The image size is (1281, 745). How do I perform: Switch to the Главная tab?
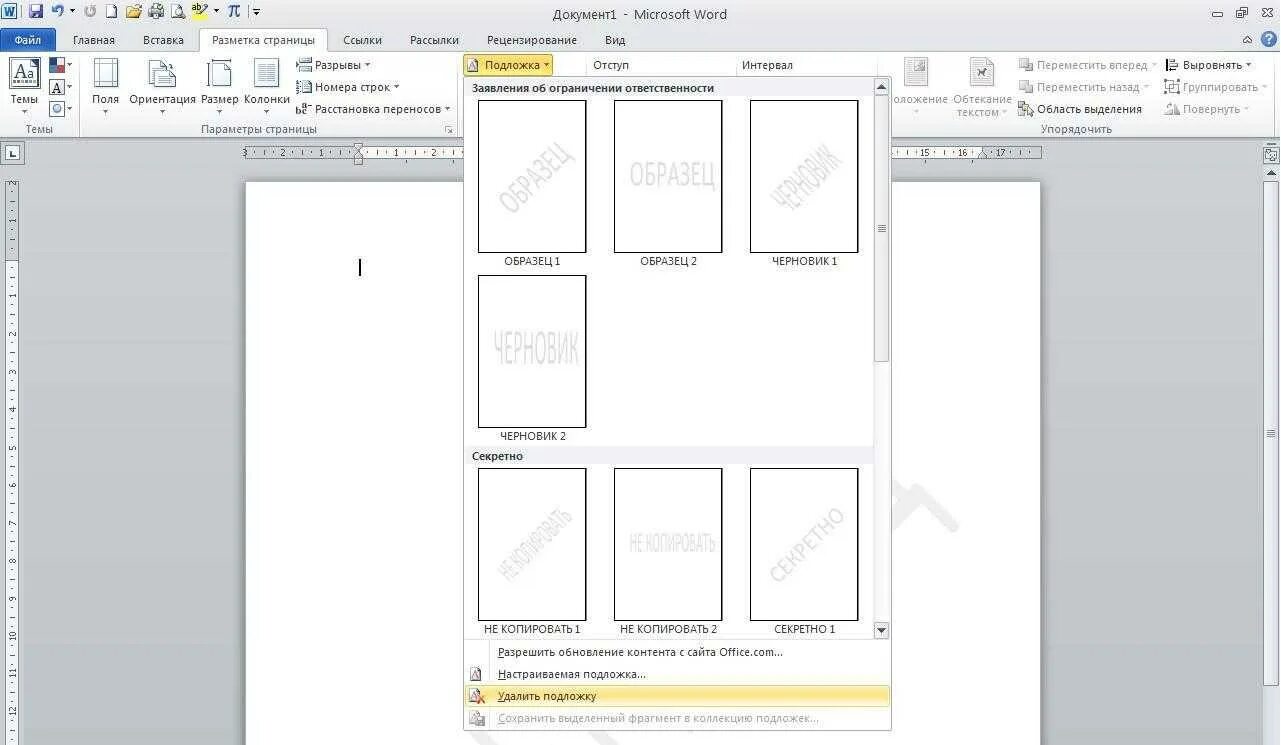point(94,40)
